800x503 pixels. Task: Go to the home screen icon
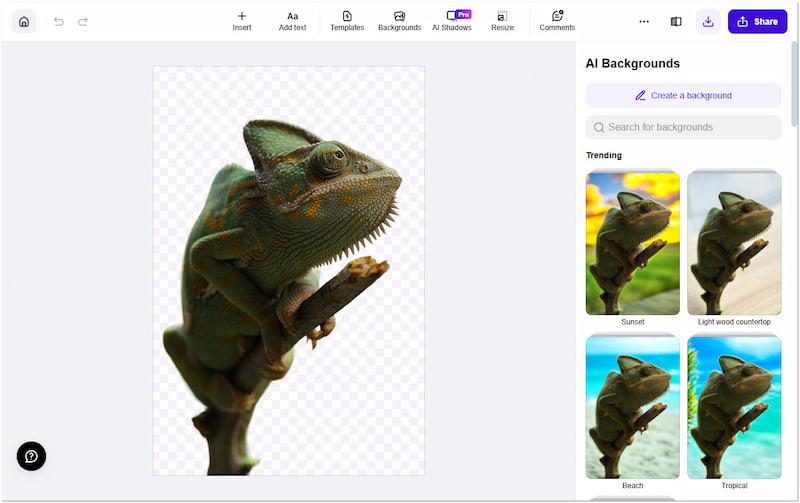[x=24, y=22]
